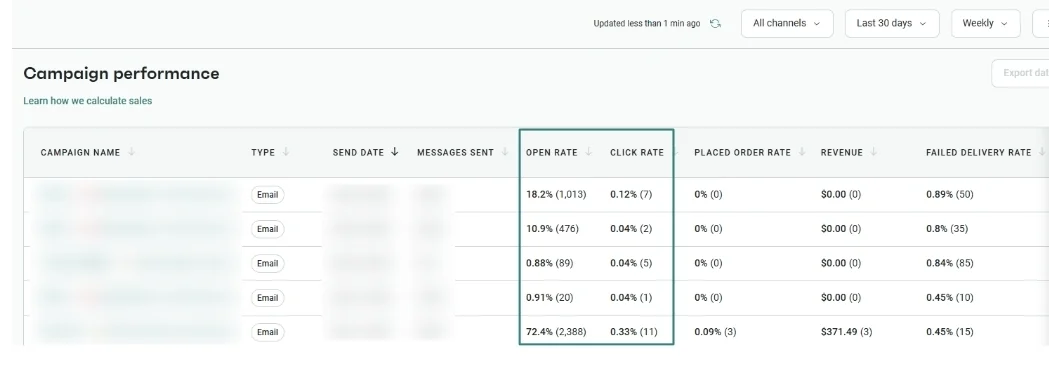1049x365 pixels.
Task: Select the 0.33% (11) click rate cell
Action: coord(634,332)
